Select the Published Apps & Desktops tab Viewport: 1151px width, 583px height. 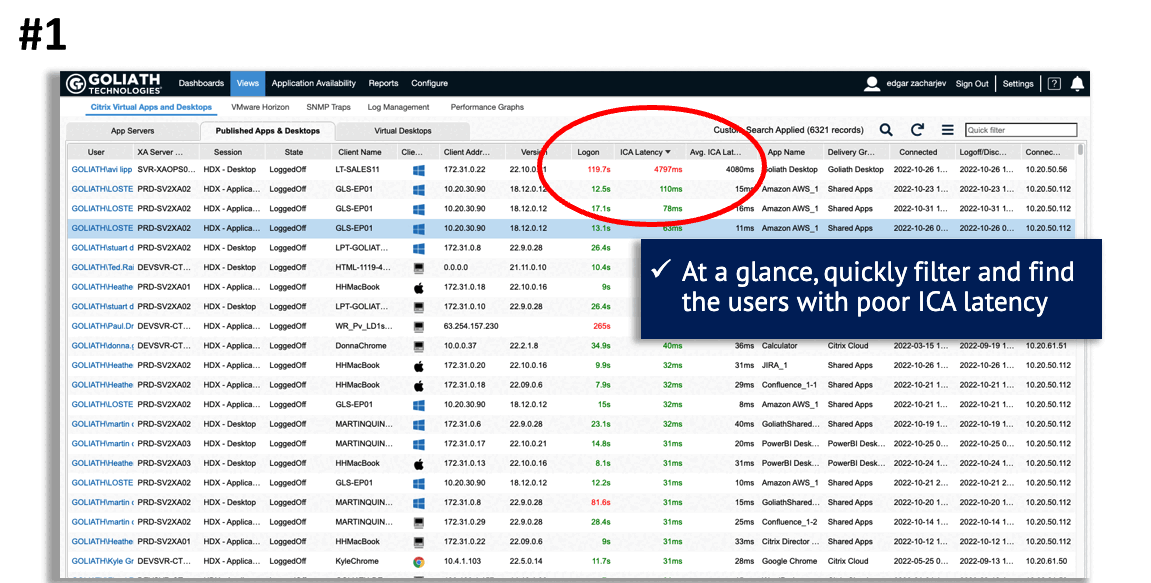268,131
